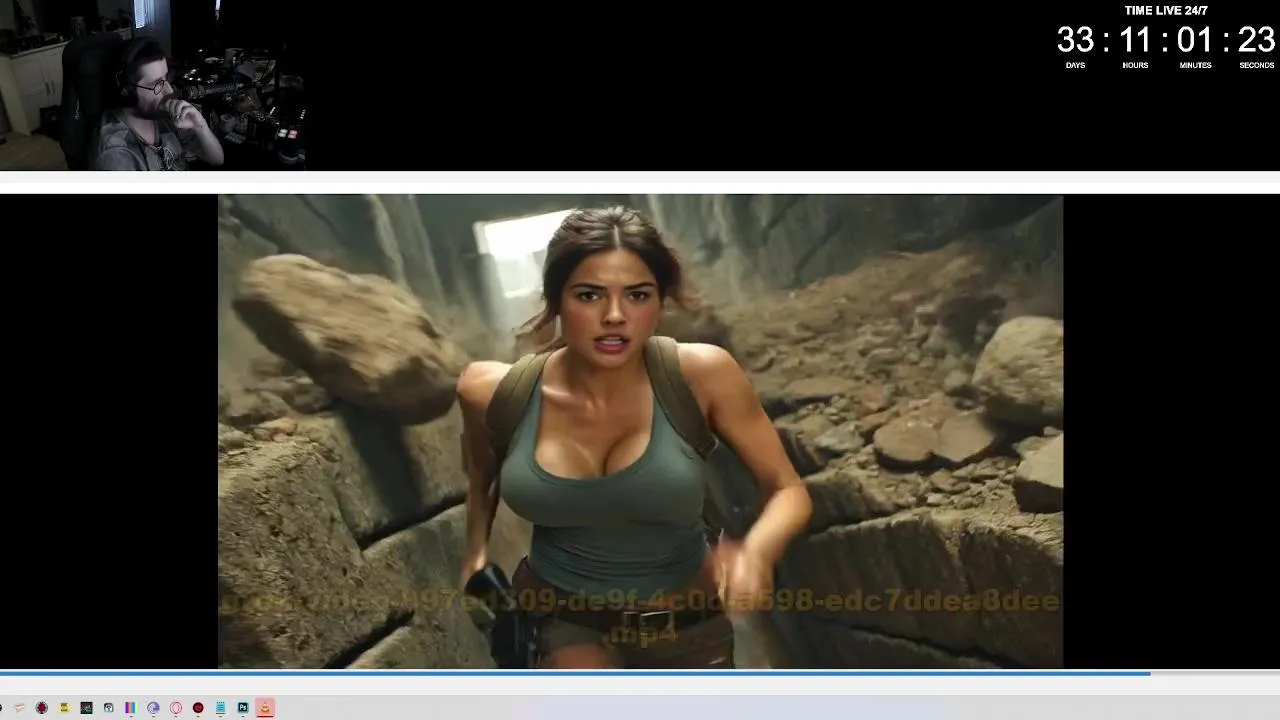1280x720 pixels.
Task: Open the Photoshop taskbar icon
Action: (243, 707)
